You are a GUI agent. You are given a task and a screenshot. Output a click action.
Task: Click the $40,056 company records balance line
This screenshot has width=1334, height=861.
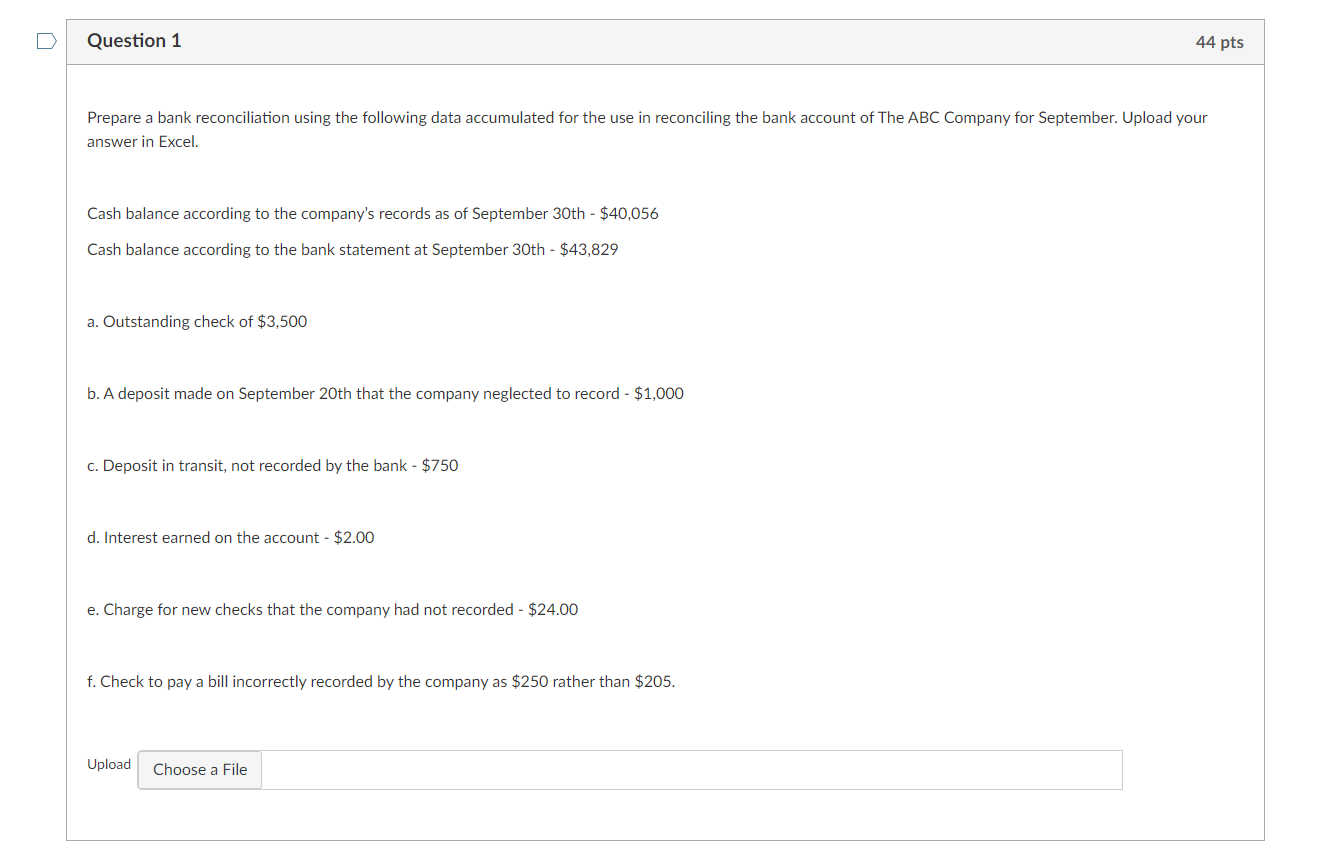click(373, 213)
